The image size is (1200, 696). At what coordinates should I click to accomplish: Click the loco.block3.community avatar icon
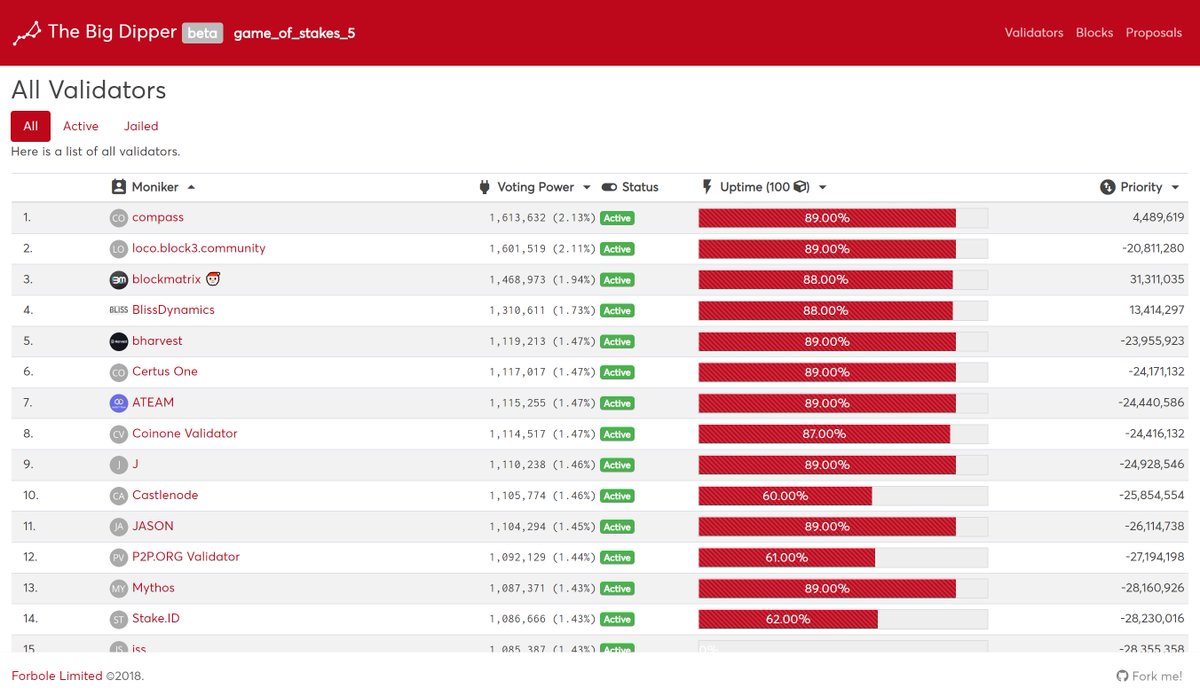point(118,248)
